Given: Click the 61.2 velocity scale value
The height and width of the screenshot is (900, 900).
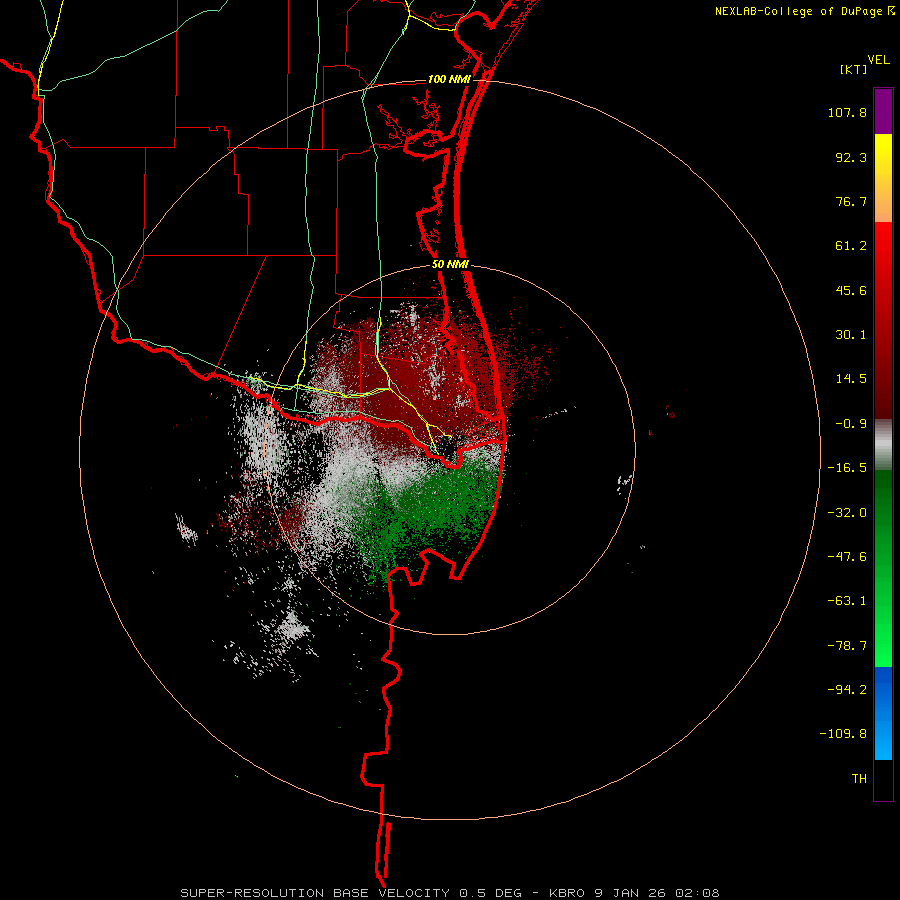Looking at the screenshot, I should click(x=851, y=246).
